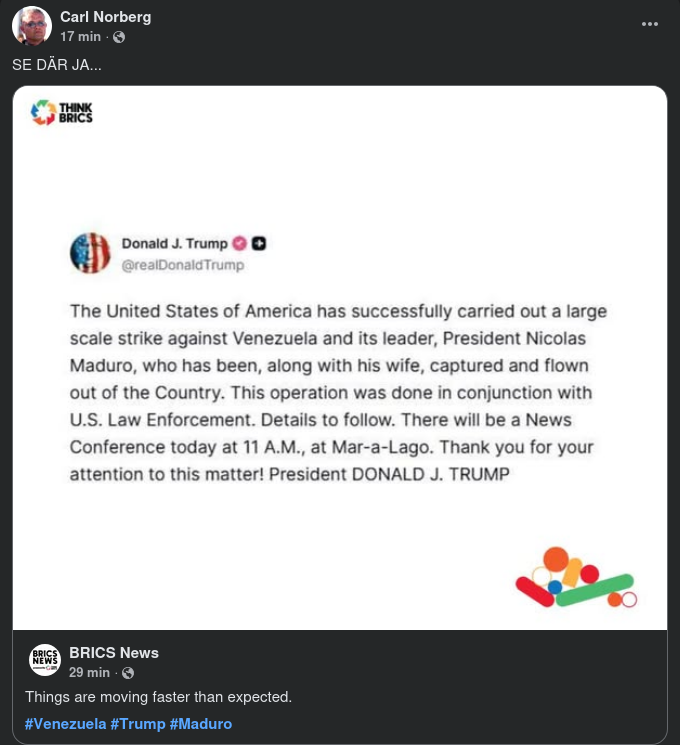Open the BRICS News page name link

(113, 653)
